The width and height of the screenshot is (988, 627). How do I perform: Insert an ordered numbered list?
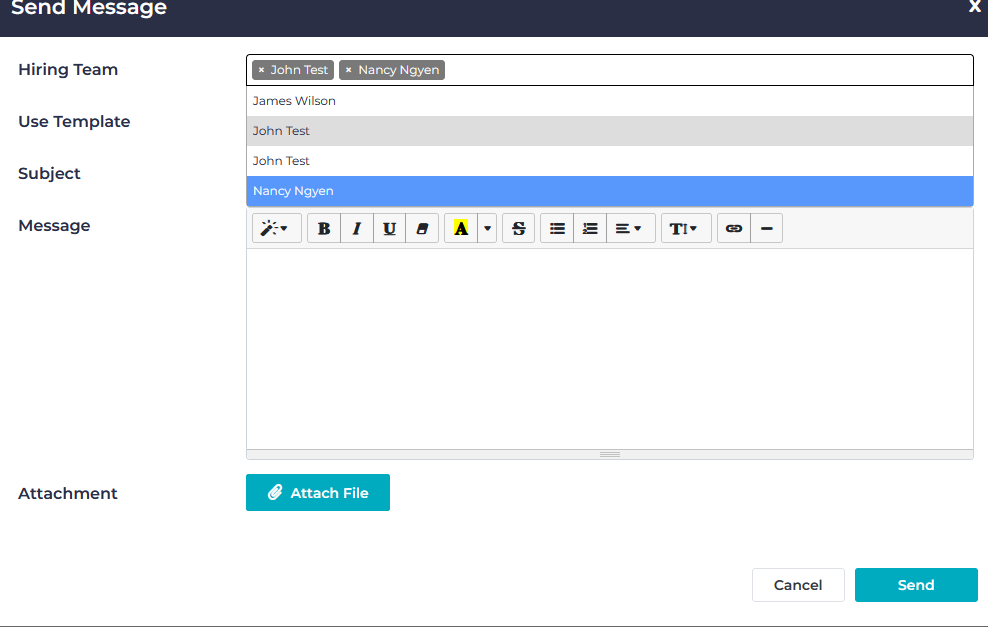(x=589, y=228)
